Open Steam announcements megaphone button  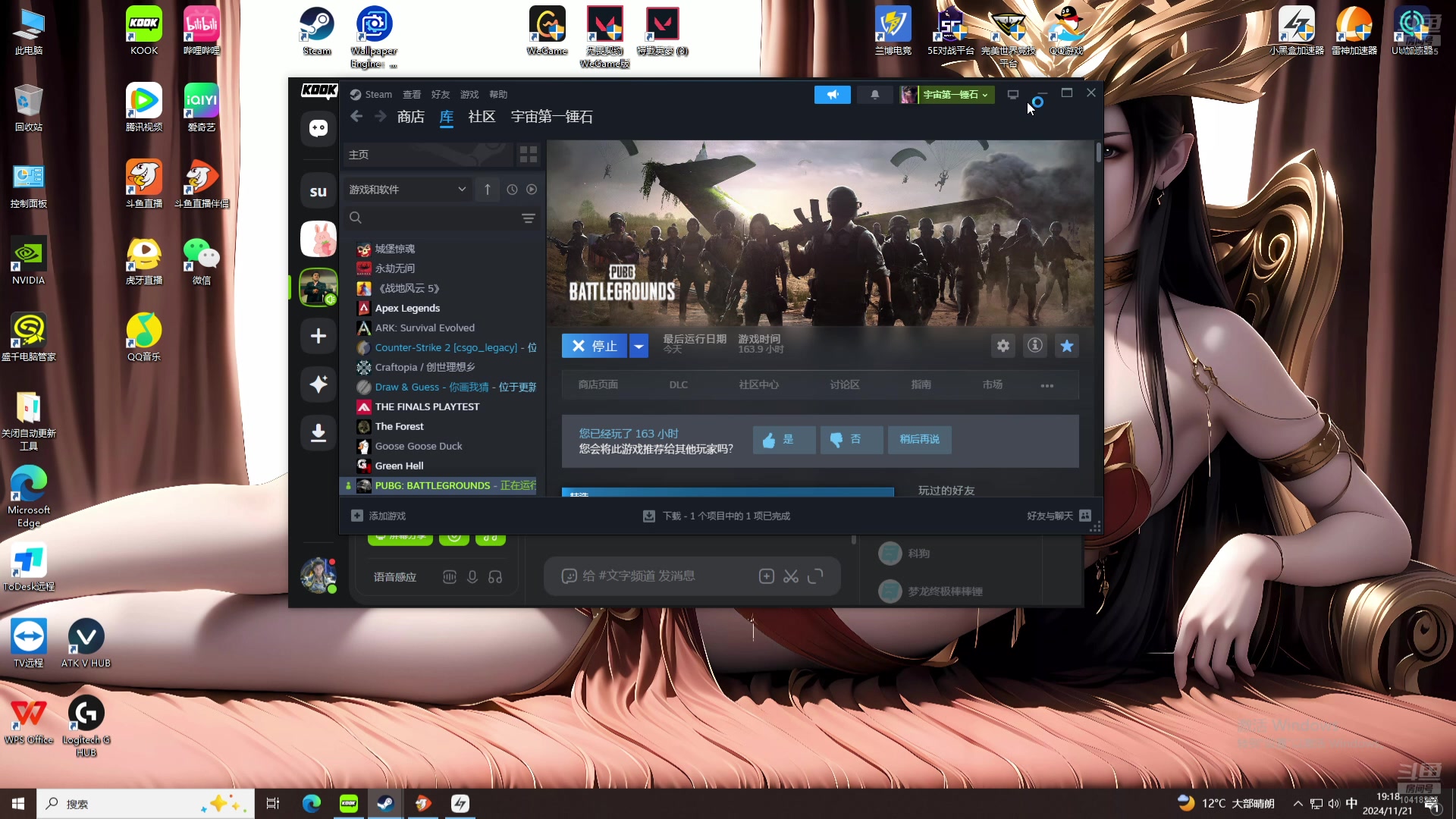point(833,95)
